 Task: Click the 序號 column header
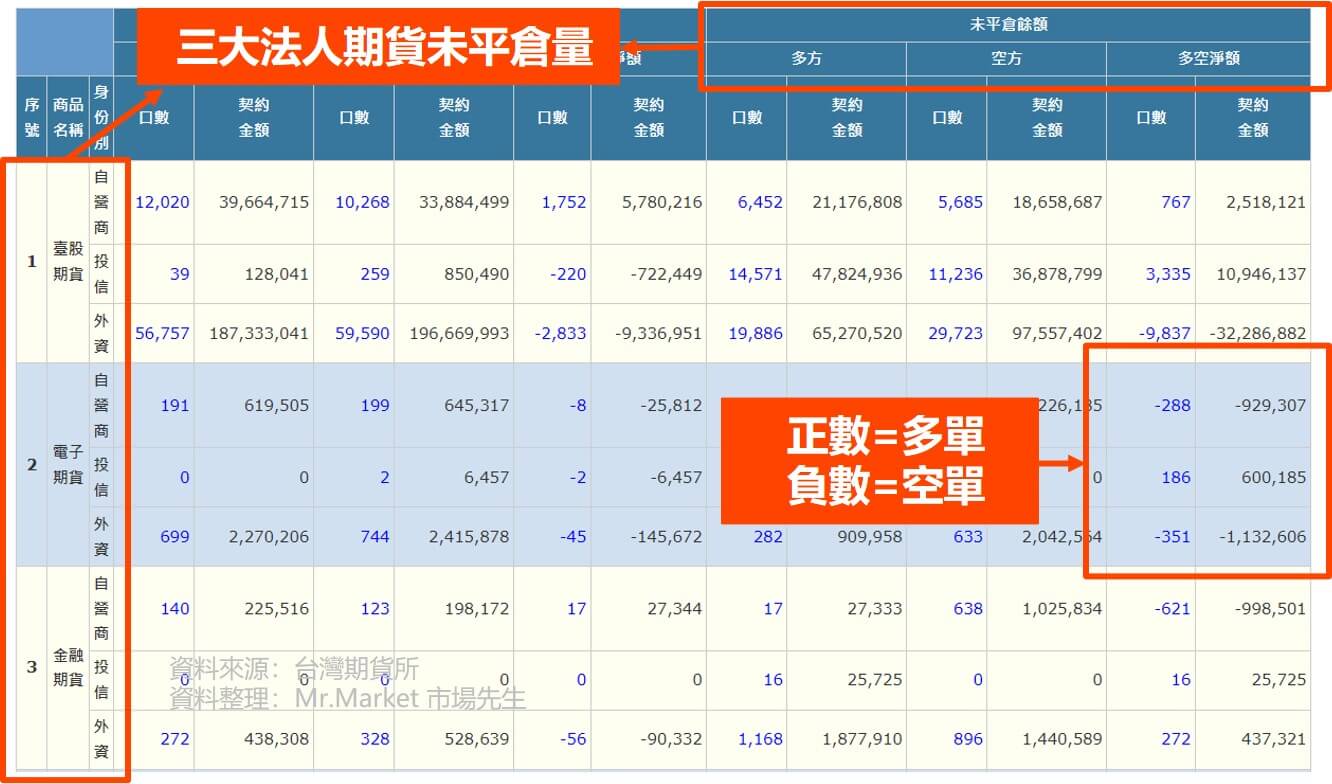(31, 118)
